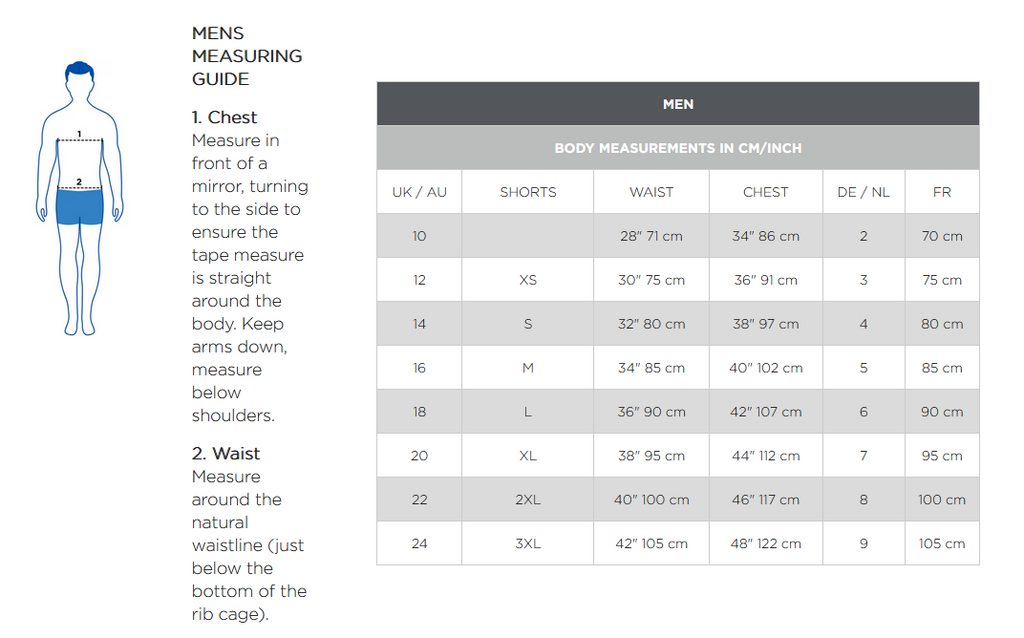The height and width of the screenshot is (638, 1024).
Task: Click the 40" 102 cm chest cell
Action: point(766,368)
